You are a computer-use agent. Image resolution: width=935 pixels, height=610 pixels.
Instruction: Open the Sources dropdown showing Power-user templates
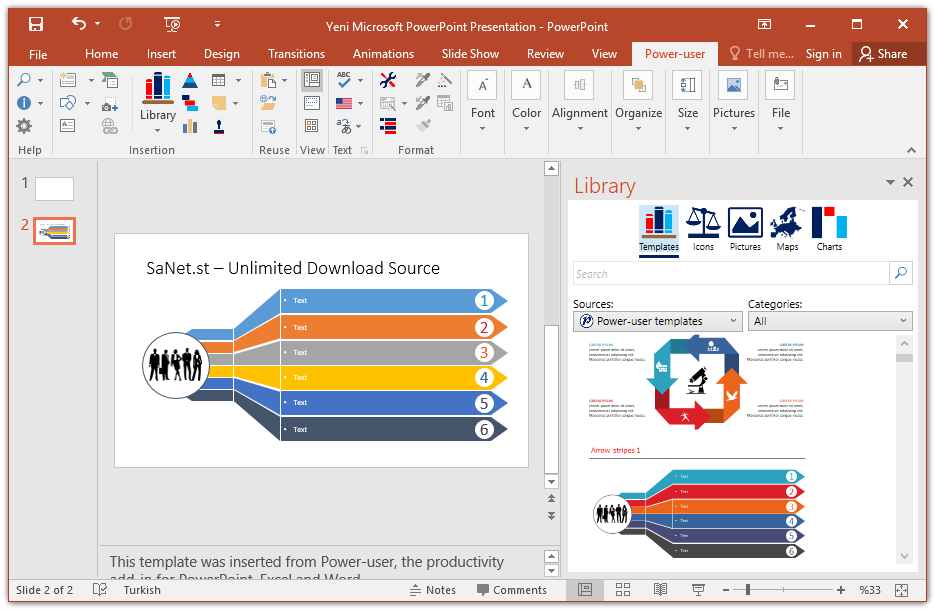(657, 321)
